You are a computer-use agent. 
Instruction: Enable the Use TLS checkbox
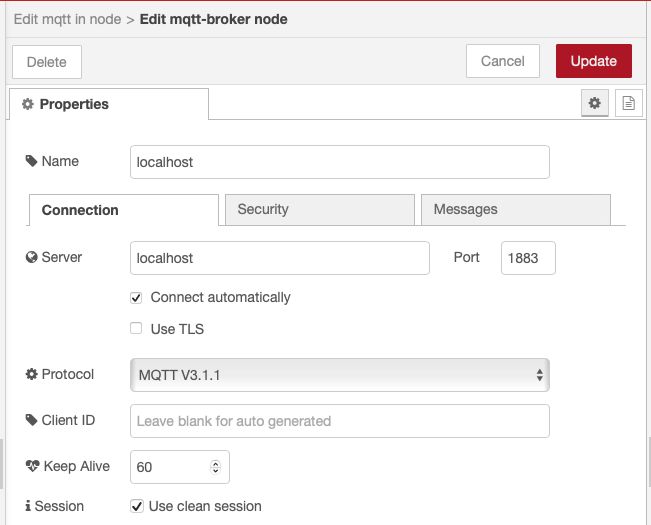(136, 328)
